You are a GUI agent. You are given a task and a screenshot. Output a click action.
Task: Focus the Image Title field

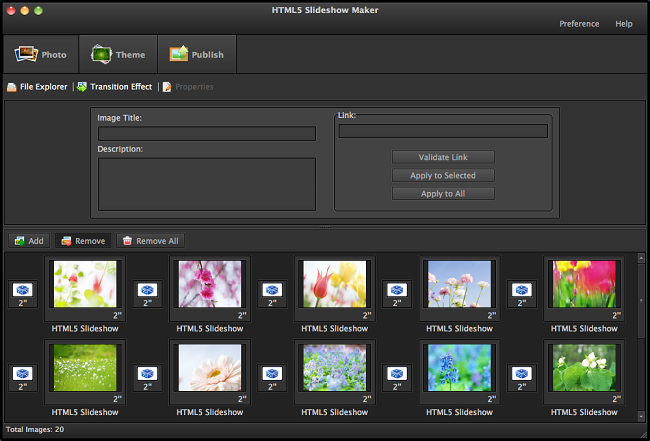pyautogui.click(x=207, y=133)
